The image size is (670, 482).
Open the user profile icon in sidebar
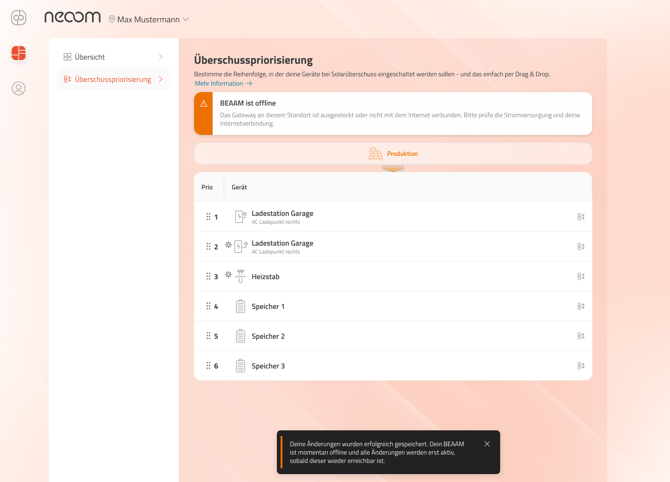18,89
